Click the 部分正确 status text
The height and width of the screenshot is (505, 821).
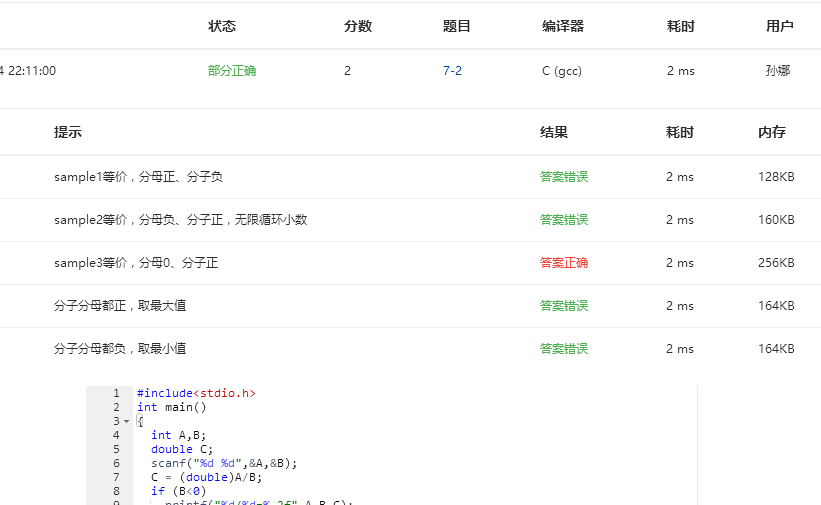(x=232, y=71)
